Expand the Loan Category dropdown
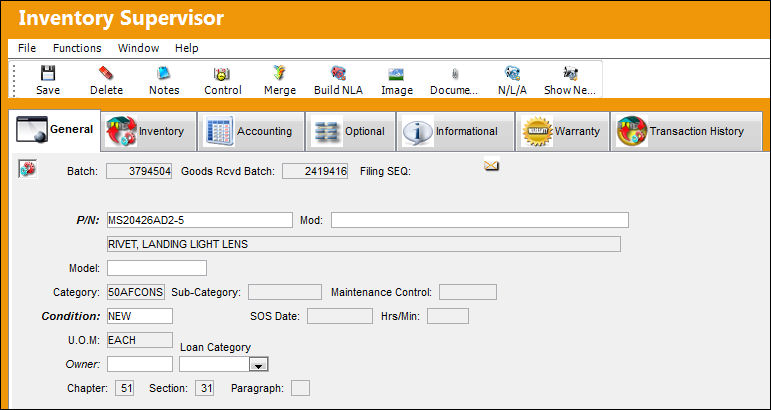Viewport: 771px width, 410px height. [x=259, y=364]
